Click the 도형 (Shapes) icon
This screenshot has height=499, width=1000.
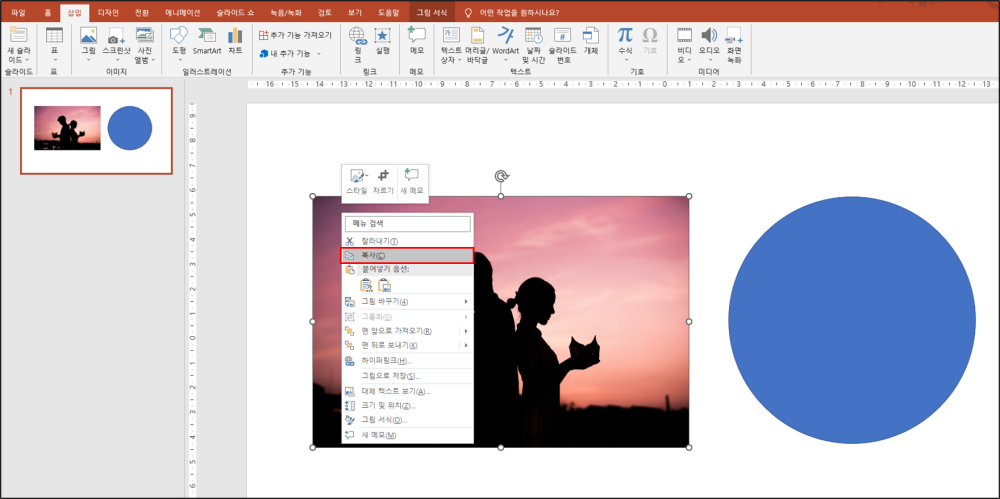coord(179,36)
